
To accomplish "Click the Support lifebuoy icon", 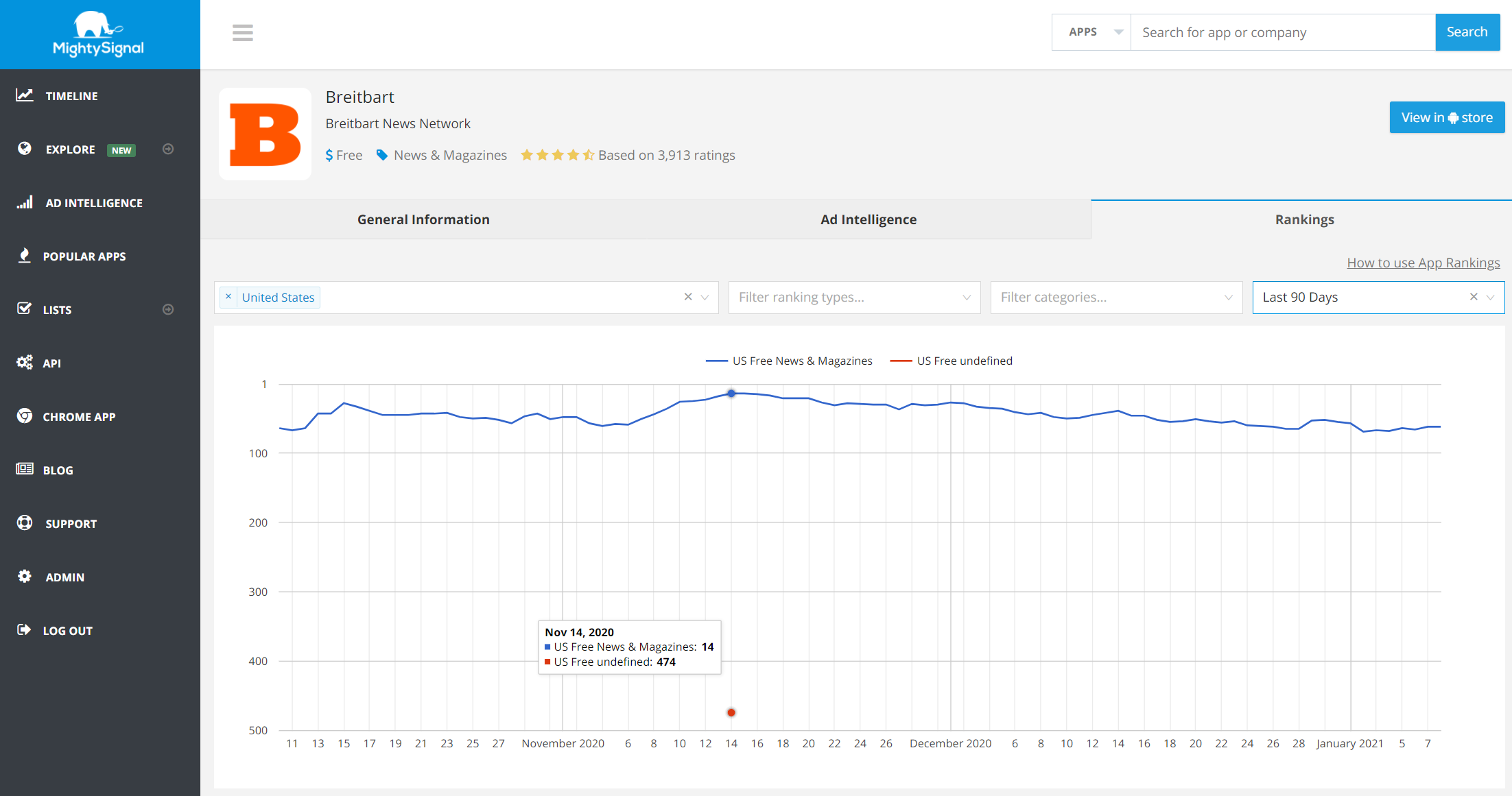I will 25,522.
